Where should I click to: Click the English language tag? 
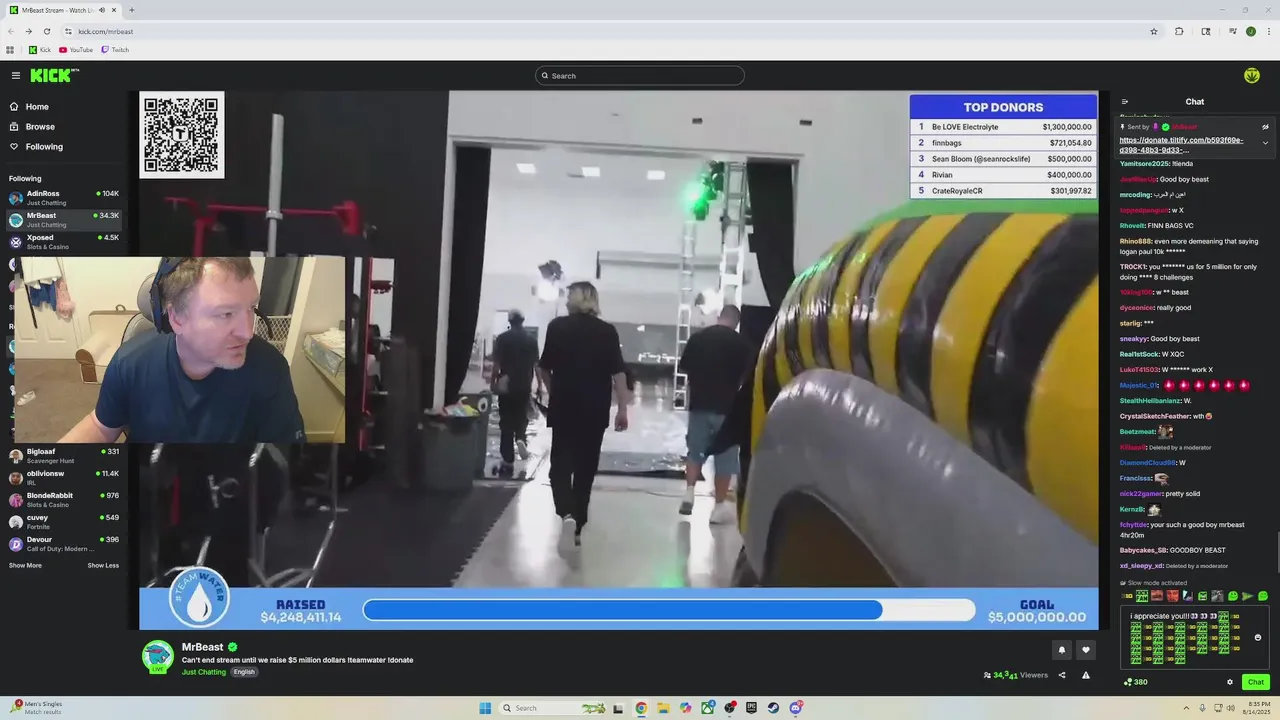point(244,672)
